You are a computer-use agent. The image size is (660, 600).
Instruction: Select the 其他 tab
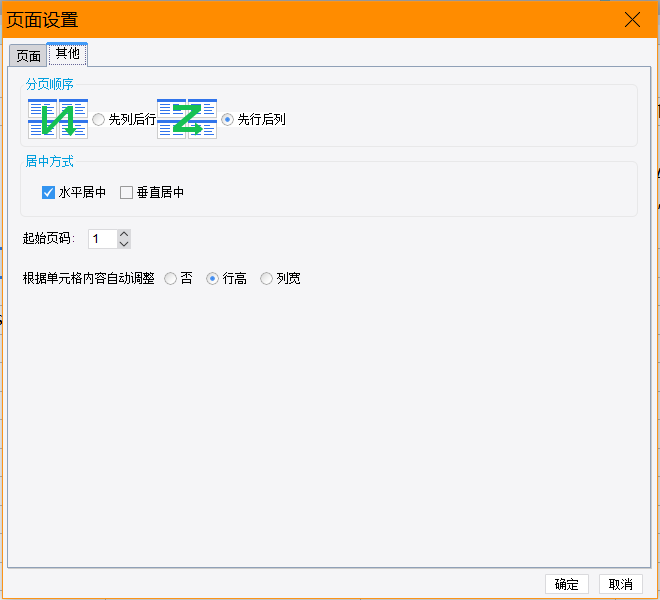point(67,54)
